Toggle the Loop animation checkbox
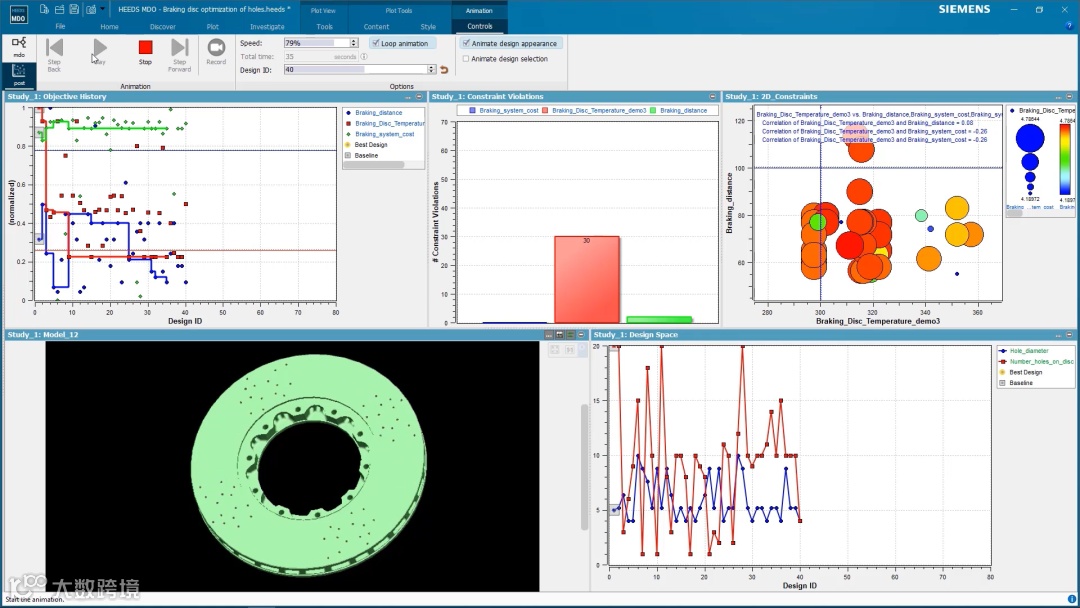 [x=401, y=43]
